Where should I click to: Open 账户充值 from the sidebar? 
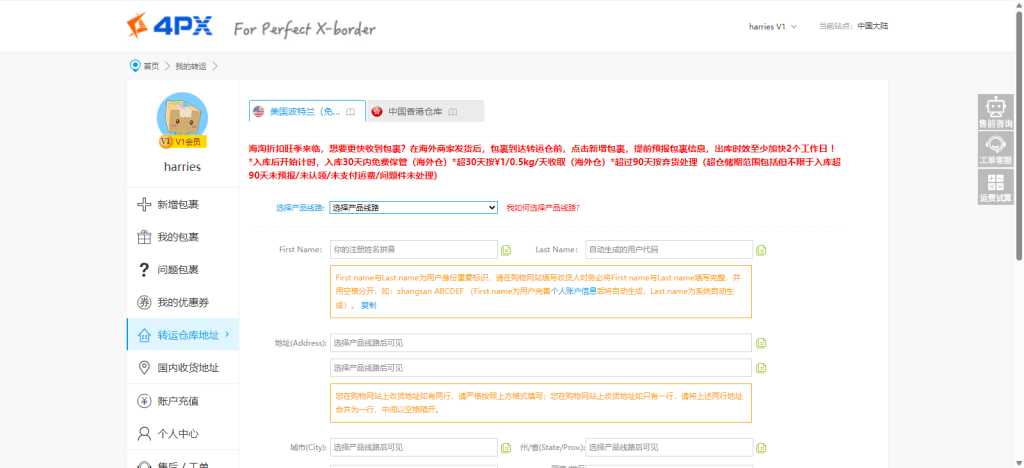(177, 401)
